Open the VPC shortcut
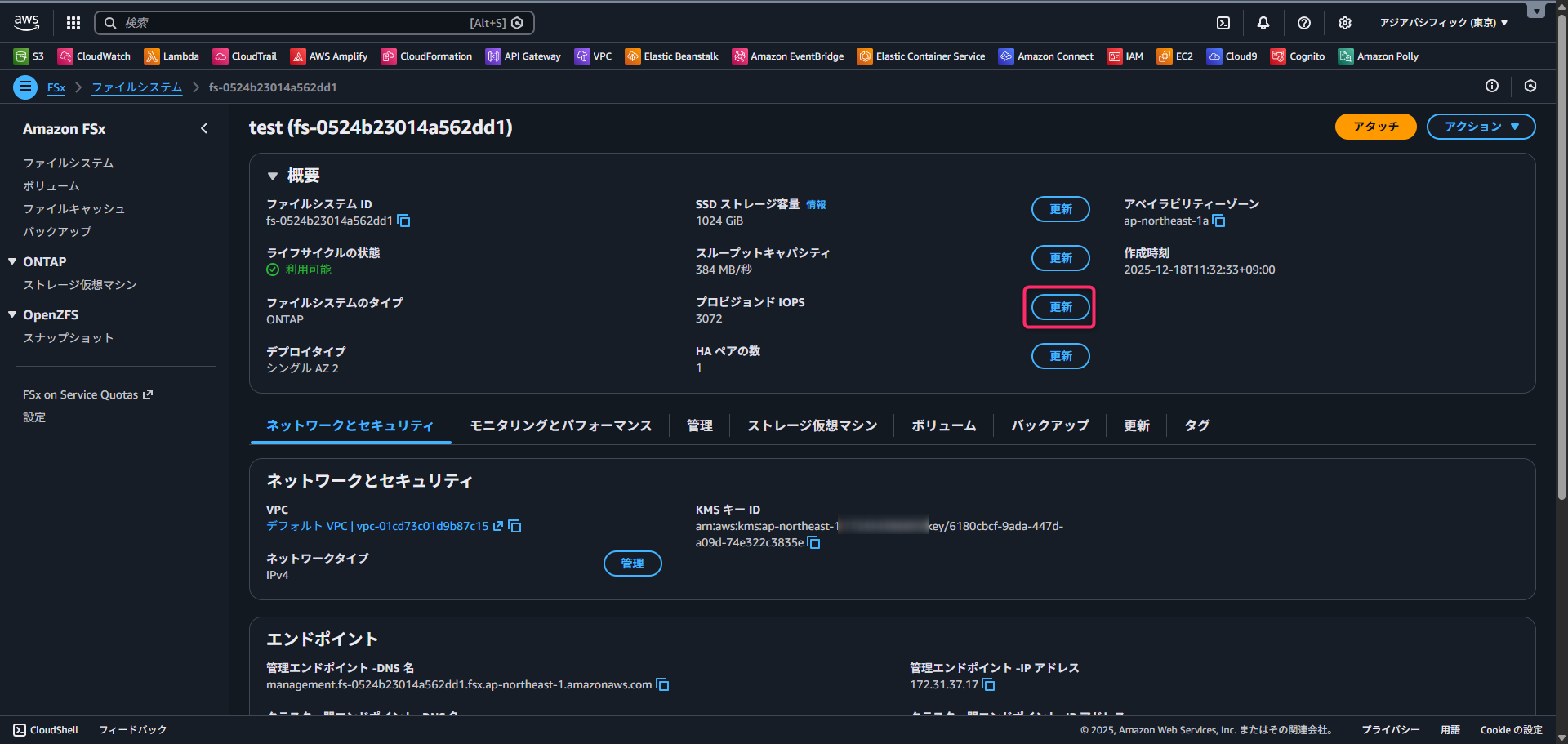The image size is (1568, 744). tap(594, 56)
